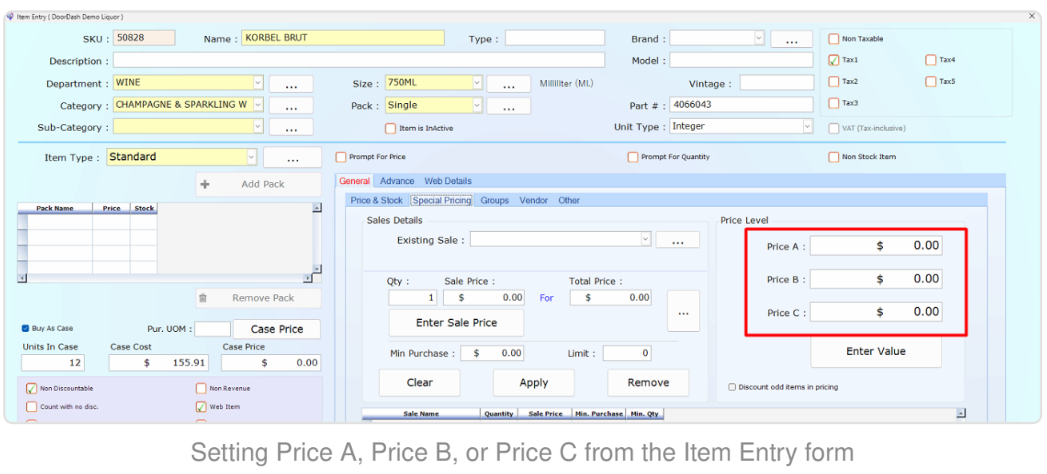1047x474 pixels.
Task: Click the Enter Sale Price button
Action: click(456, 323)
